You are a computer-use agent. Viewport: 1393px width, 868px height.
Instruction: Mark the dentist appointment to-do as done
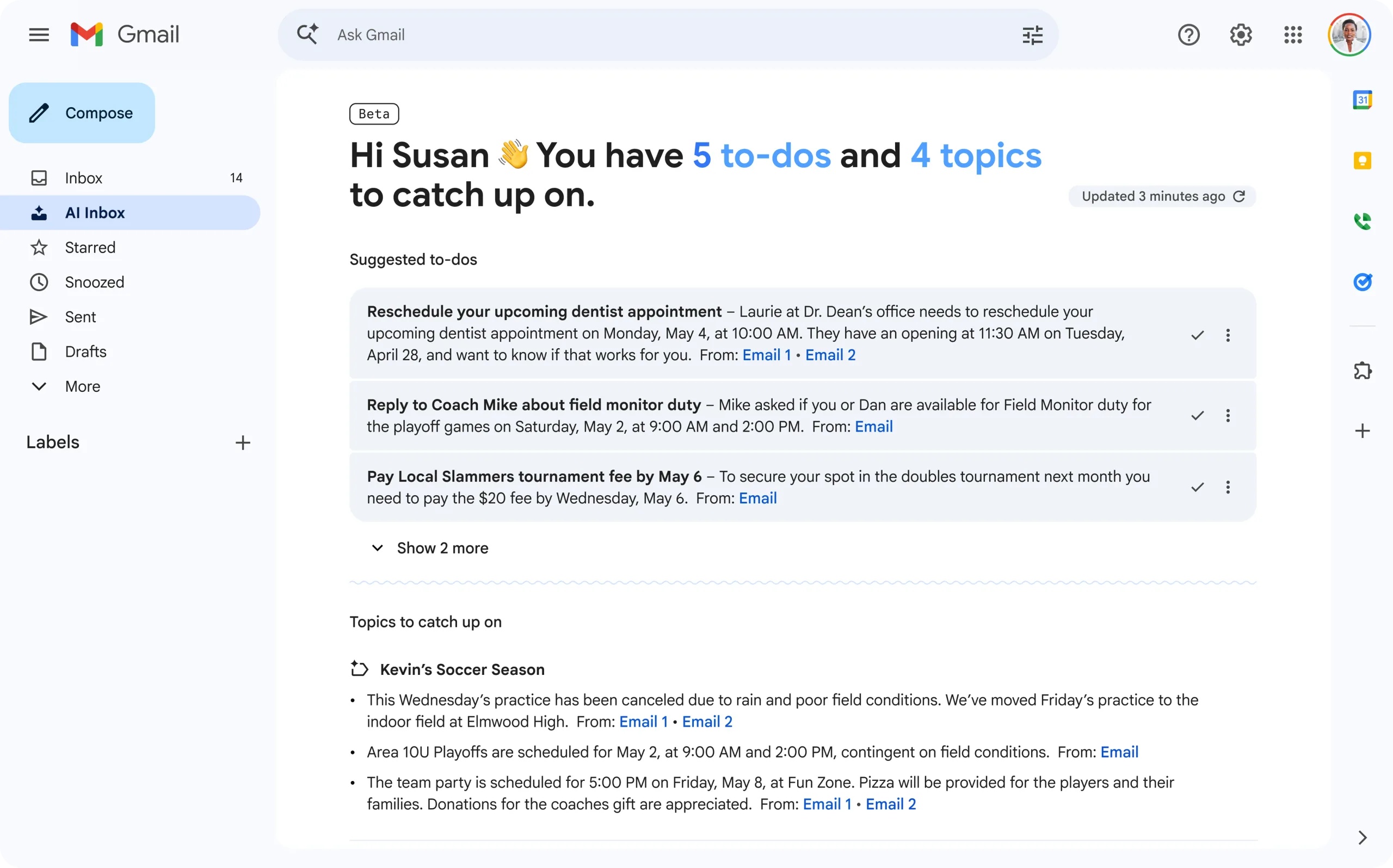[x=1197, y=335]
